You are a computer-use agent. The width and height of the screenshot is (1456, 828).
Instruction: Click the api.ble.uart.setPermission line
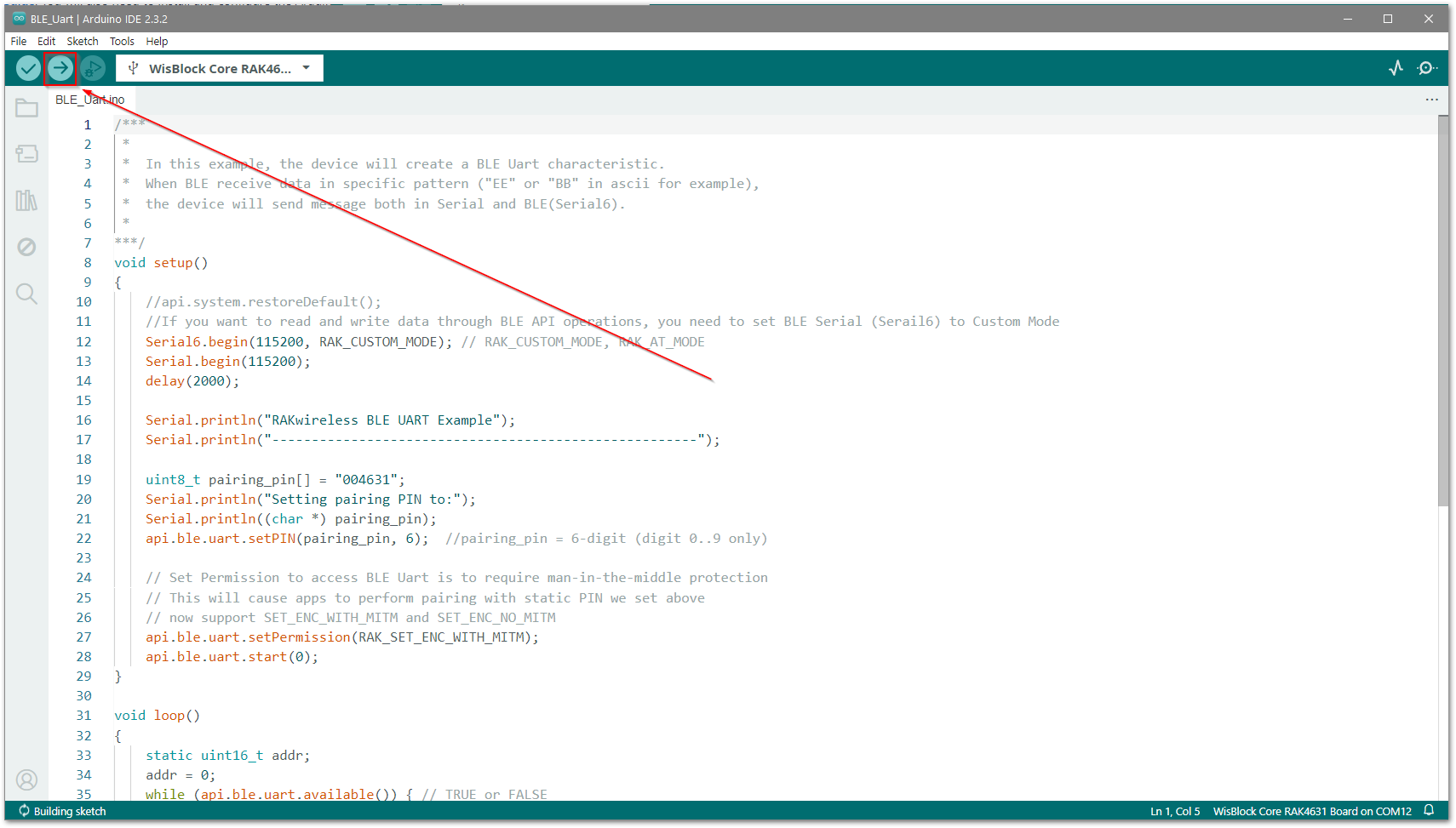point(342,637)
